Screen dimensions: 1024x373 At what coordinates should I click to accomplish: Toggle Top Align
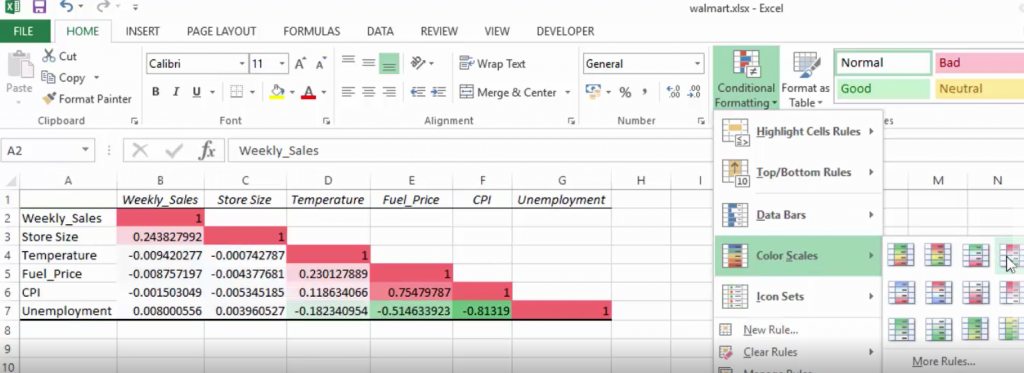(x=348, y=62)
